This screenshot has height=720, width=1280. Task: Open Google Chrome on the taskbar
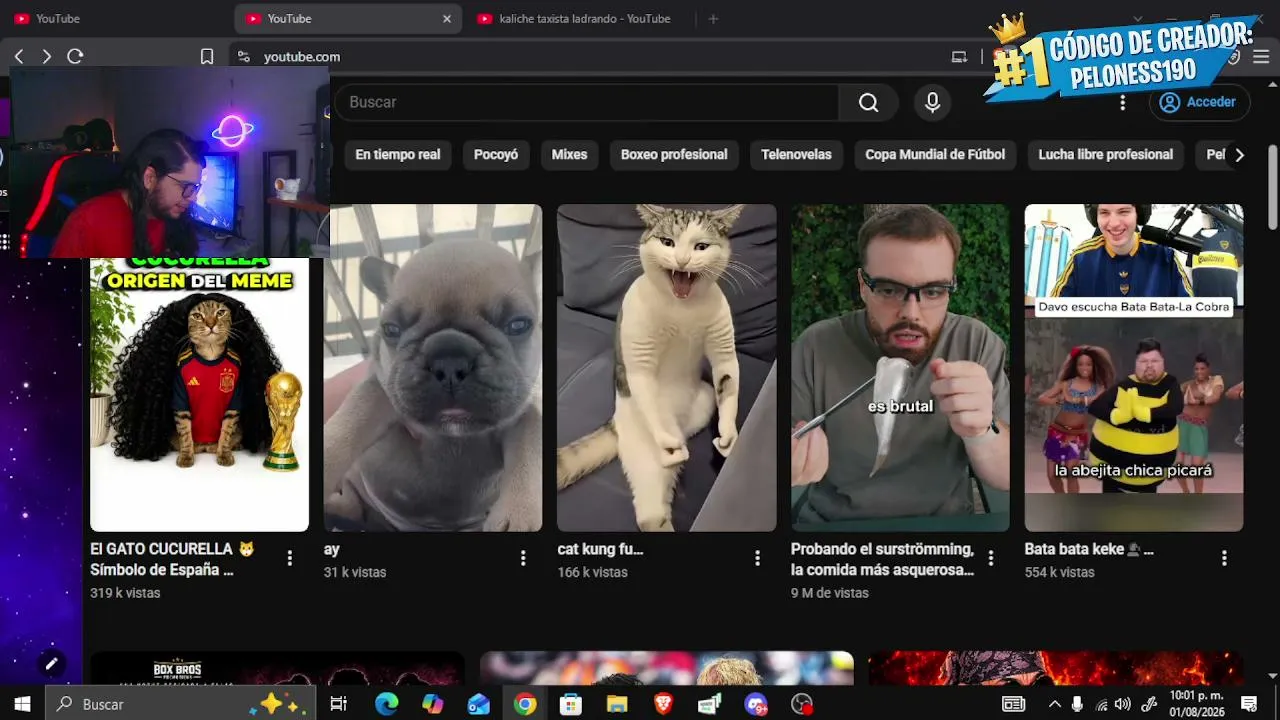pos(525,704)
